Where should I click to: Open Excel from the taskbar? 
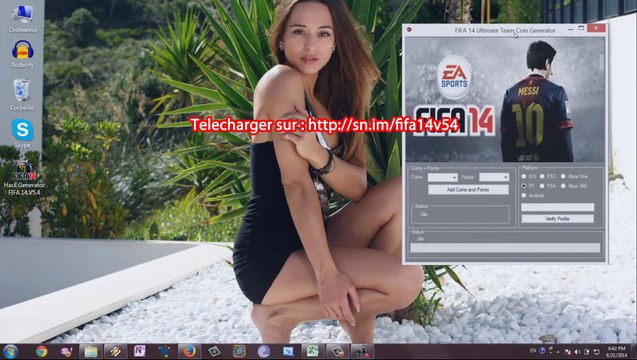coord(312,351)
